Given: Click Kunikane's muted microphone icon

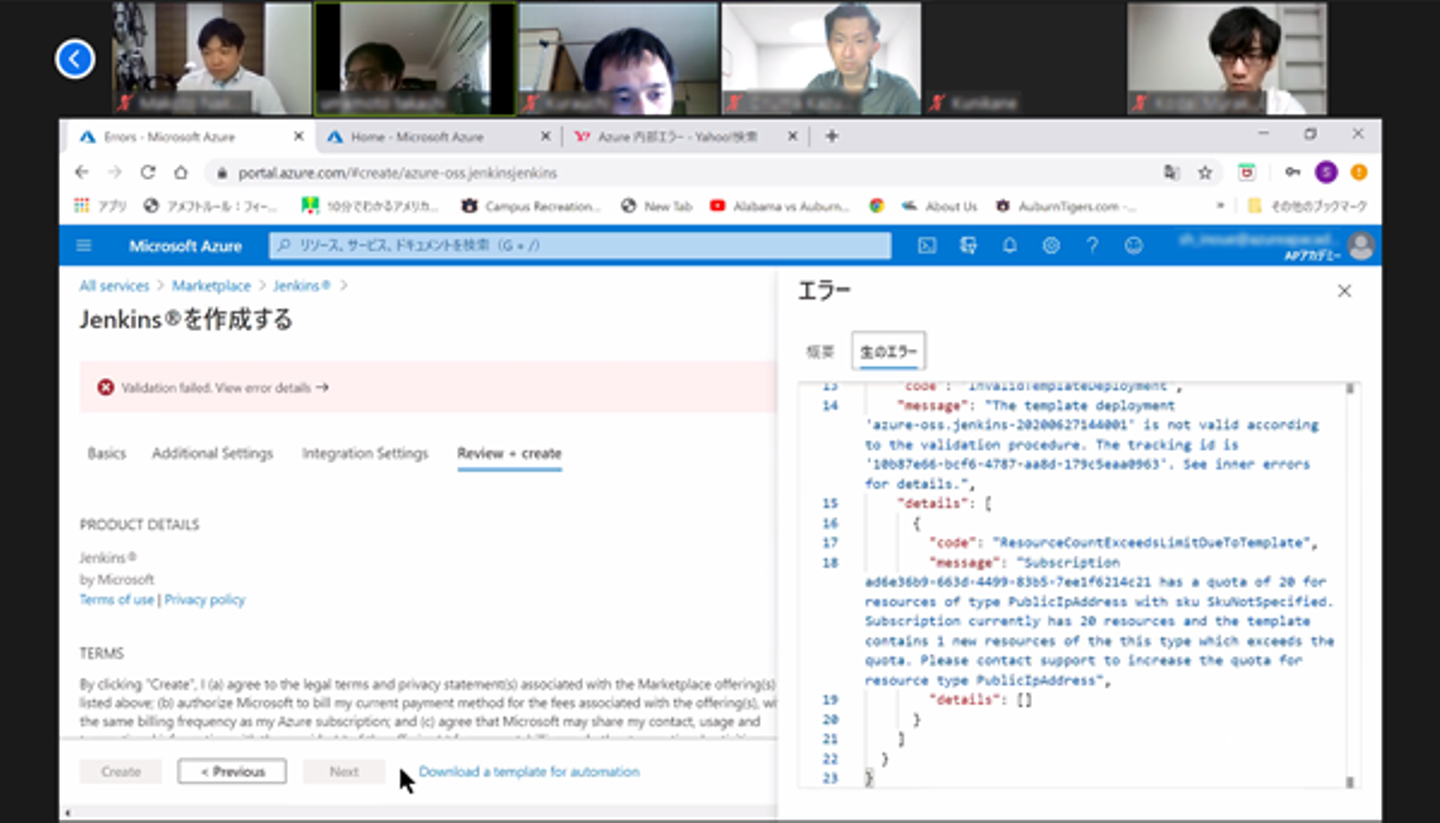Looking at the screenshot, I should click(937, 103).
